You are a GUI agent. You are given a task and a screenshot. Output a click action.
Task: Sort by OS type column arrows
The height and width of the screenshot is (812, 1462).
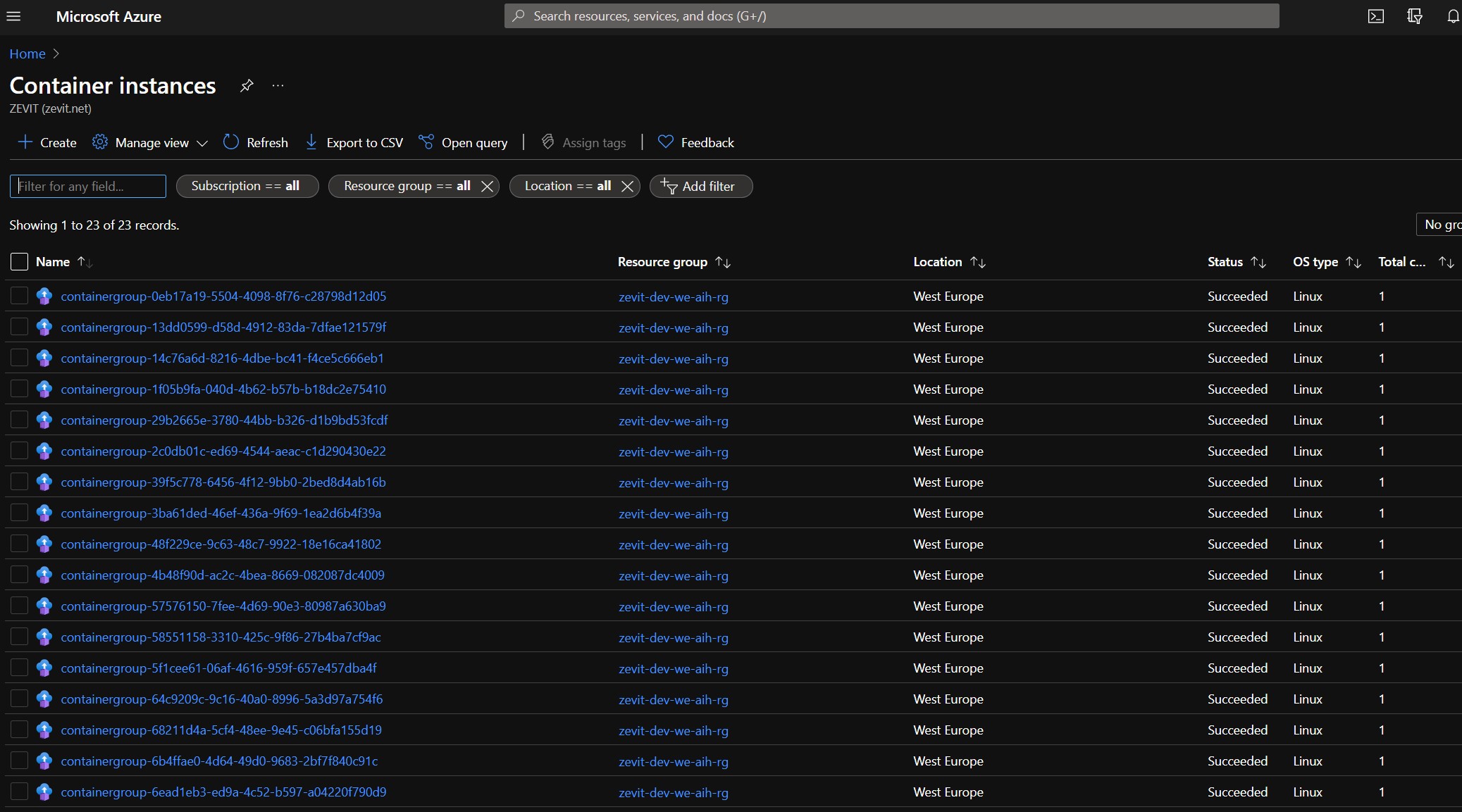click(x=1353, y=262)
